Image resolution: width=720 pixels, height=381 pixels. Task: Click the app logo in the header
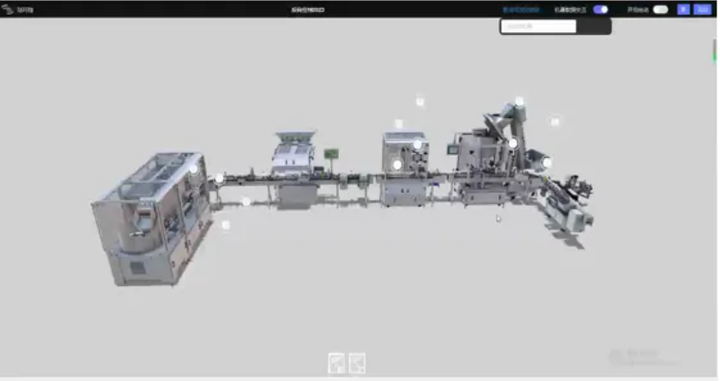tap(7, 9)
